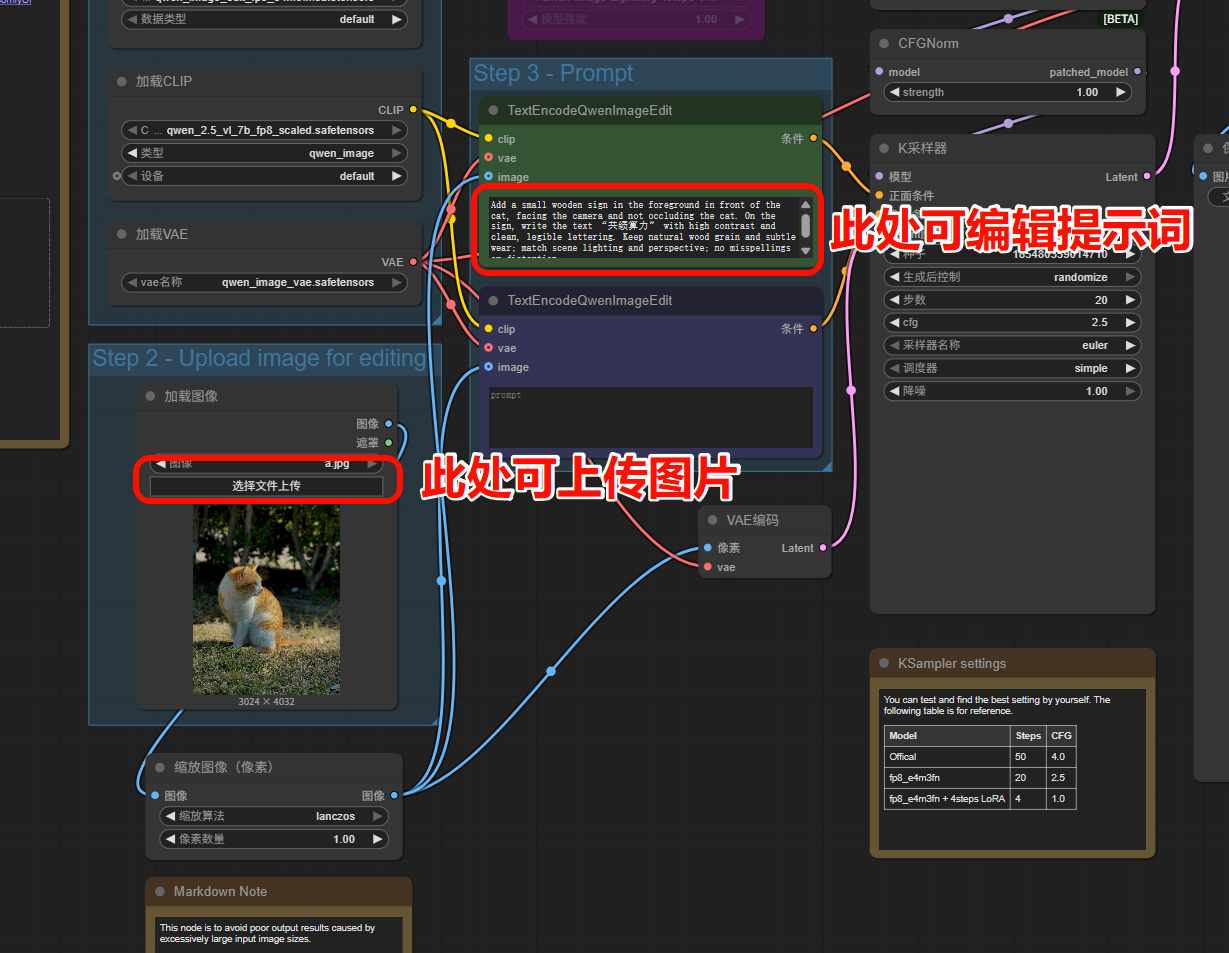The image size is (1229, 953).
Task: Click the 图像 output port on 缩放图像（像素） node
Action: tap(394, 796)
